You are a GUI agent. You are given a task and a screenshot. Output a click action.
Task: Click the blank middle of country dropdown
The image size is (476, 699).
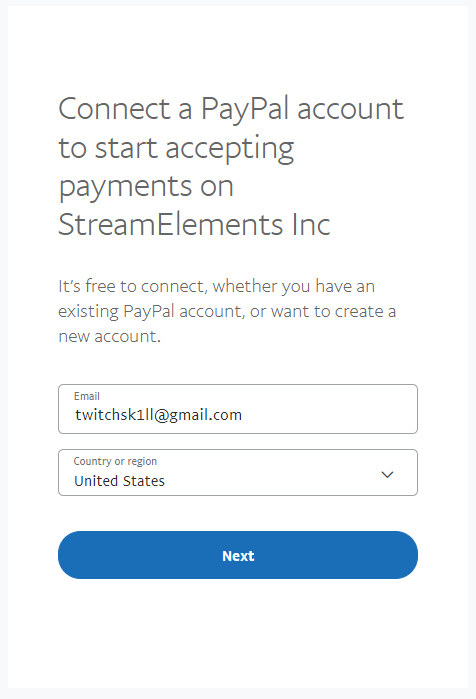272,474
